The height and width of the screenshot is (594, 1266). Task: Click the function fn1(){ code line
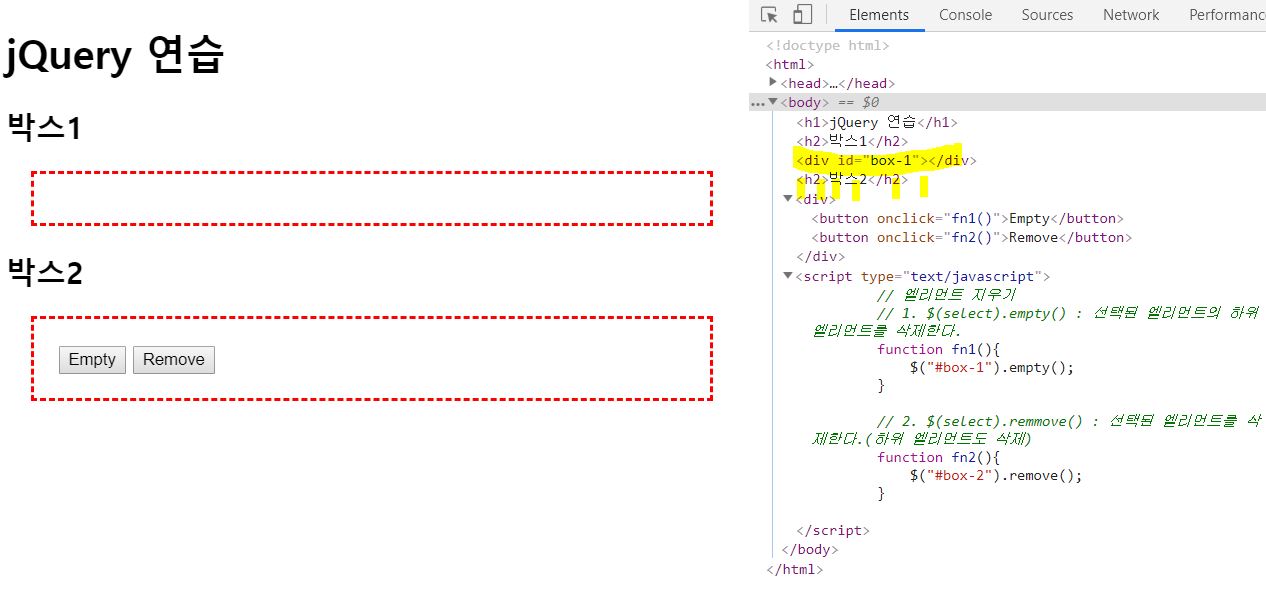tap(938, 349)
